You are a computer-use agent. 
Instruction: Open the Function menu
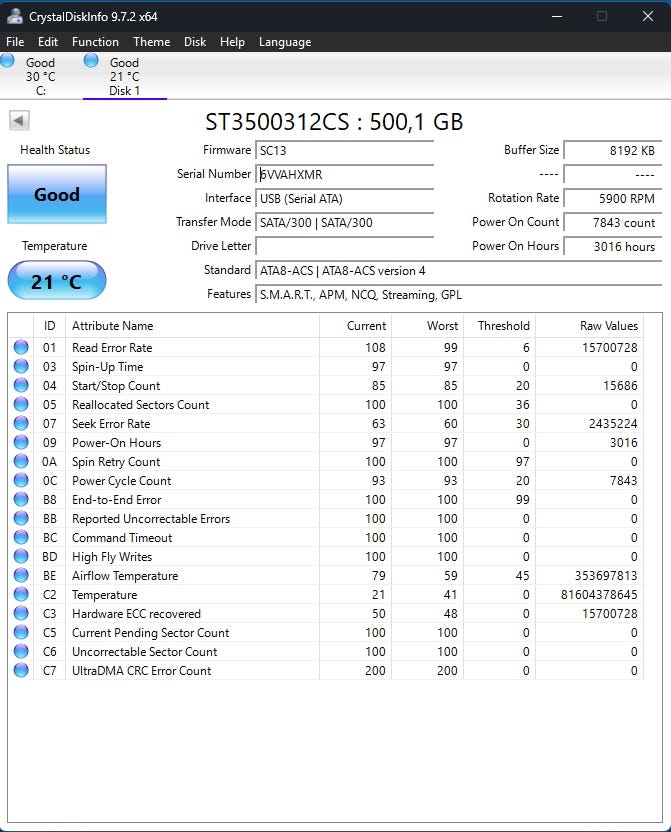(x=95, y=42)
